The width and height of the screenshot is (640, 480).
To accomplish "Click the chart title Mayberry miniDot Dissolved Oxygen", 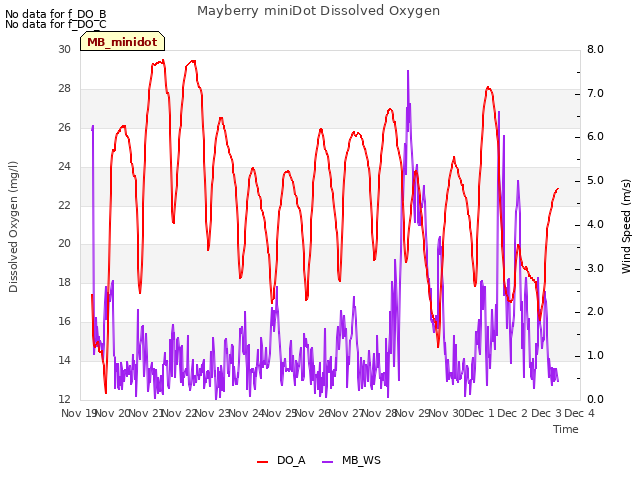I will pos(318,11).
